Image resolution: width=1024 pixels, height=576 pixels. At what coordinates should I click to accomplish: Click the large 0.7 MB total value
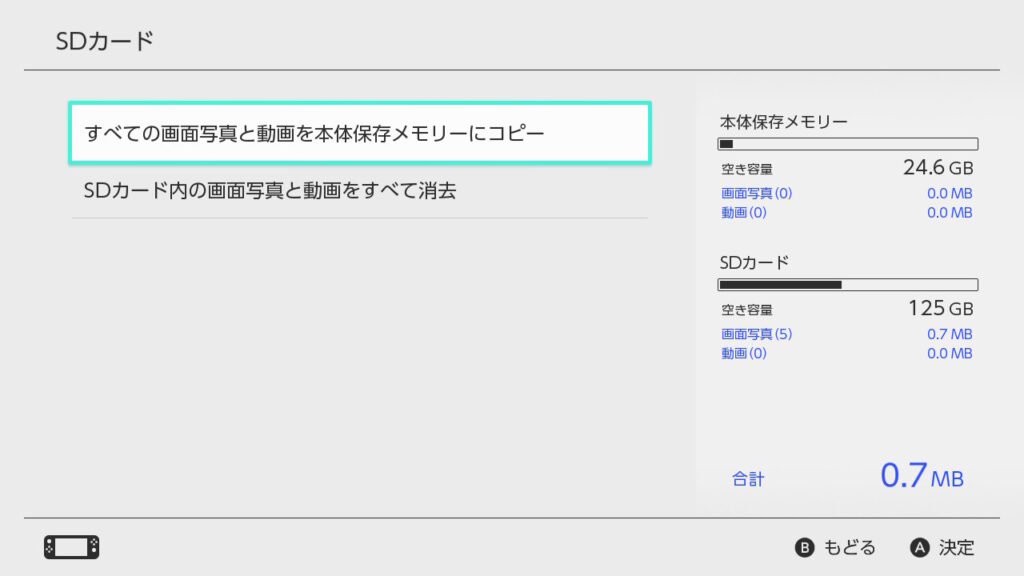coord(922,475)
